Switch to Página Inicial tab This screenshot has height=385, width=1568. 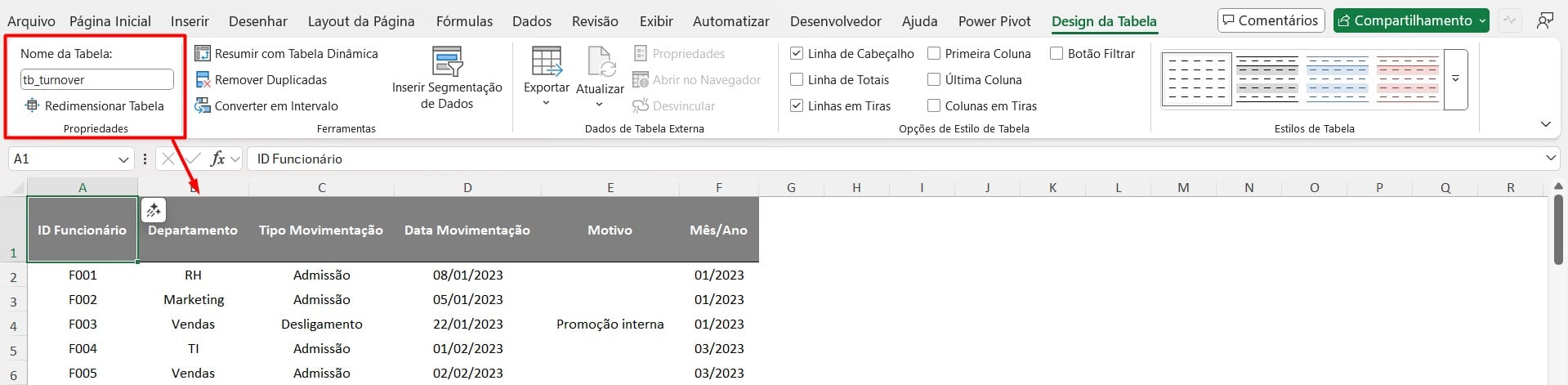(110, 21)
